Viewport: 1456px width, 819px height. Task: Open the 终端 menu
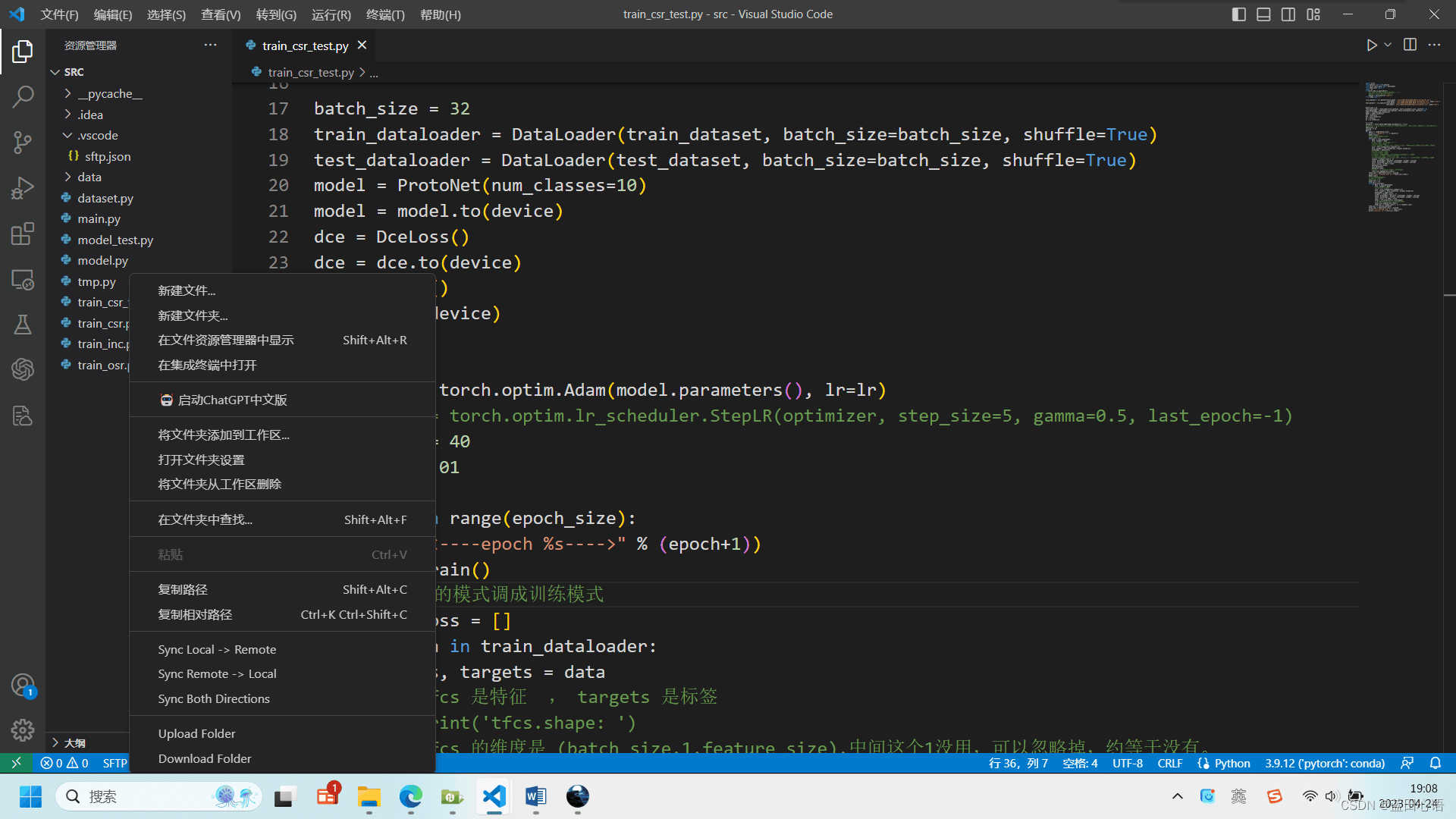pyautogui.click(x=385, y=14)
